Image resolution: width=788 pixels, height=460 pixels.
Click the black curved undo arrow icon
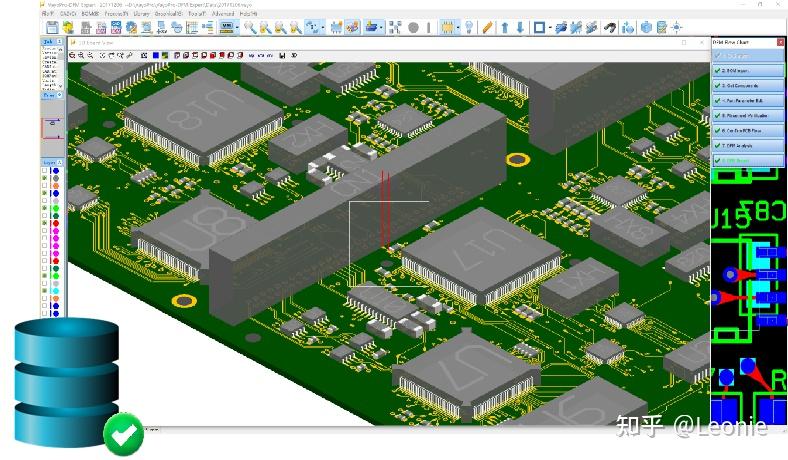610,27
